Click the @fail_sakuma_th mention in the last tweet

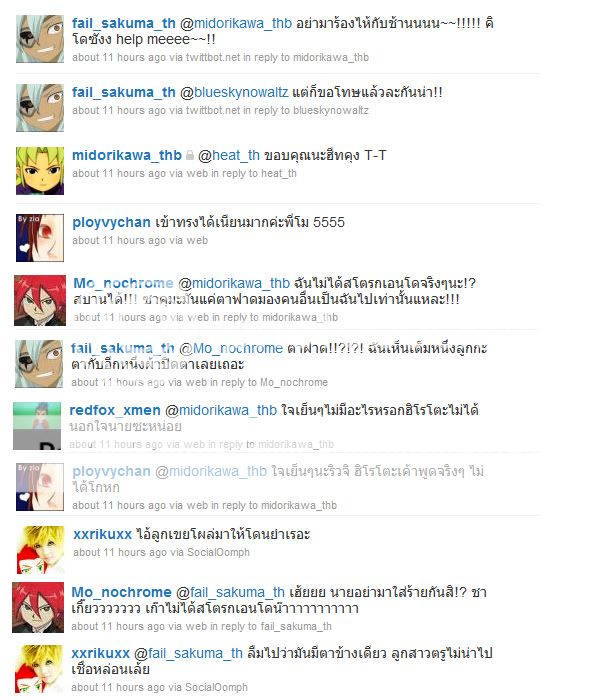tap(188, 653)
